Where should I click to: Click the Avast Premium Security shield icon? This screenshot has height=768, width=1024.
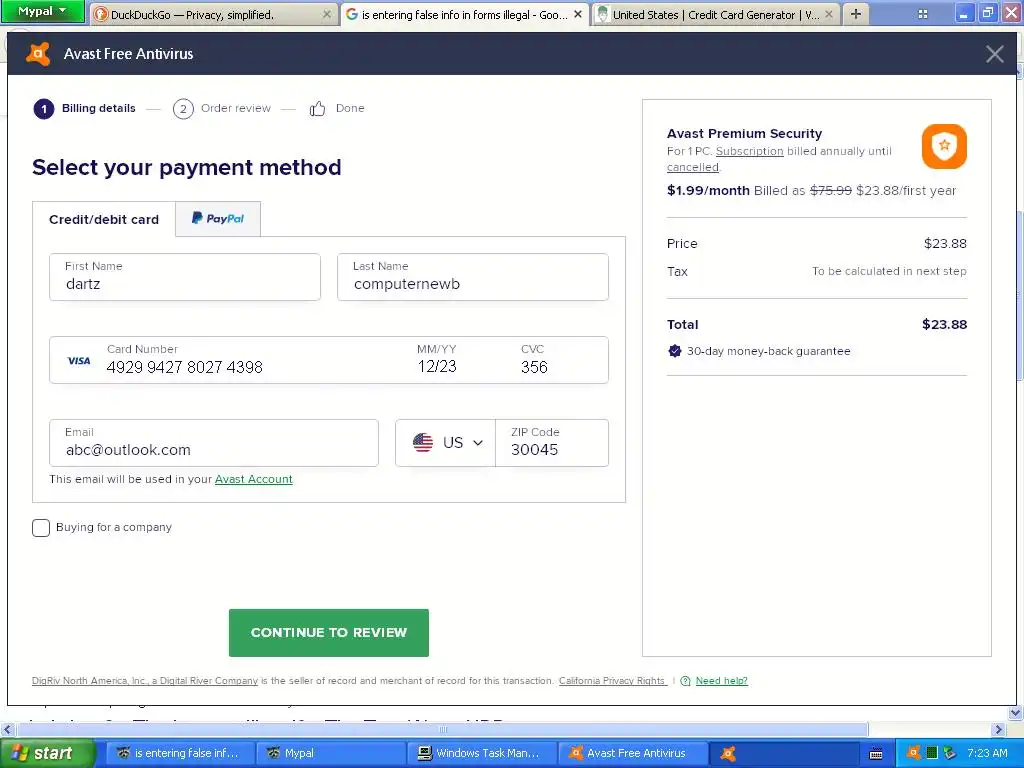click(944, 146)
